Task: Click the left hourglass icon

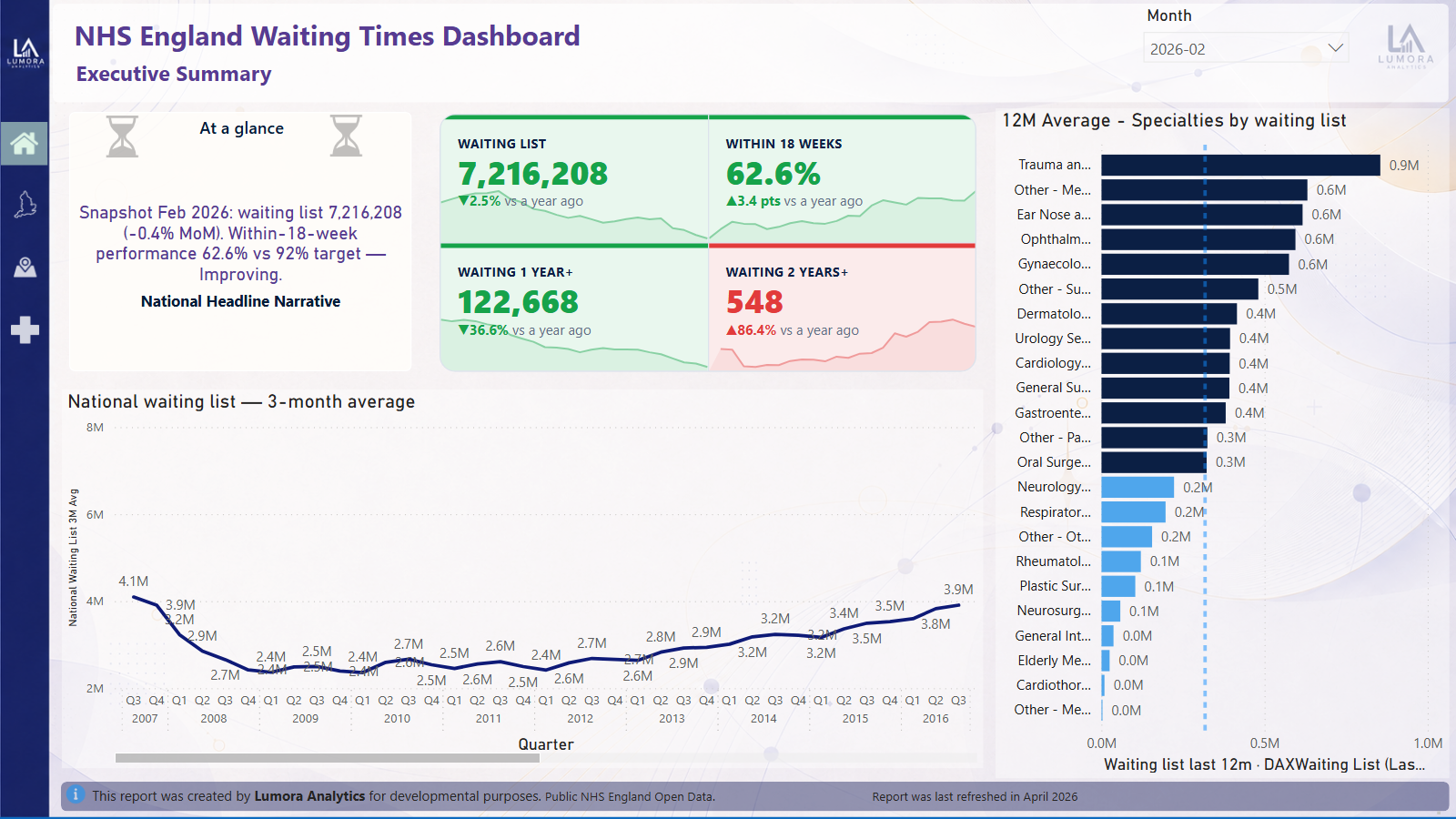Action: pyautogui.click(x=122, y=136)
